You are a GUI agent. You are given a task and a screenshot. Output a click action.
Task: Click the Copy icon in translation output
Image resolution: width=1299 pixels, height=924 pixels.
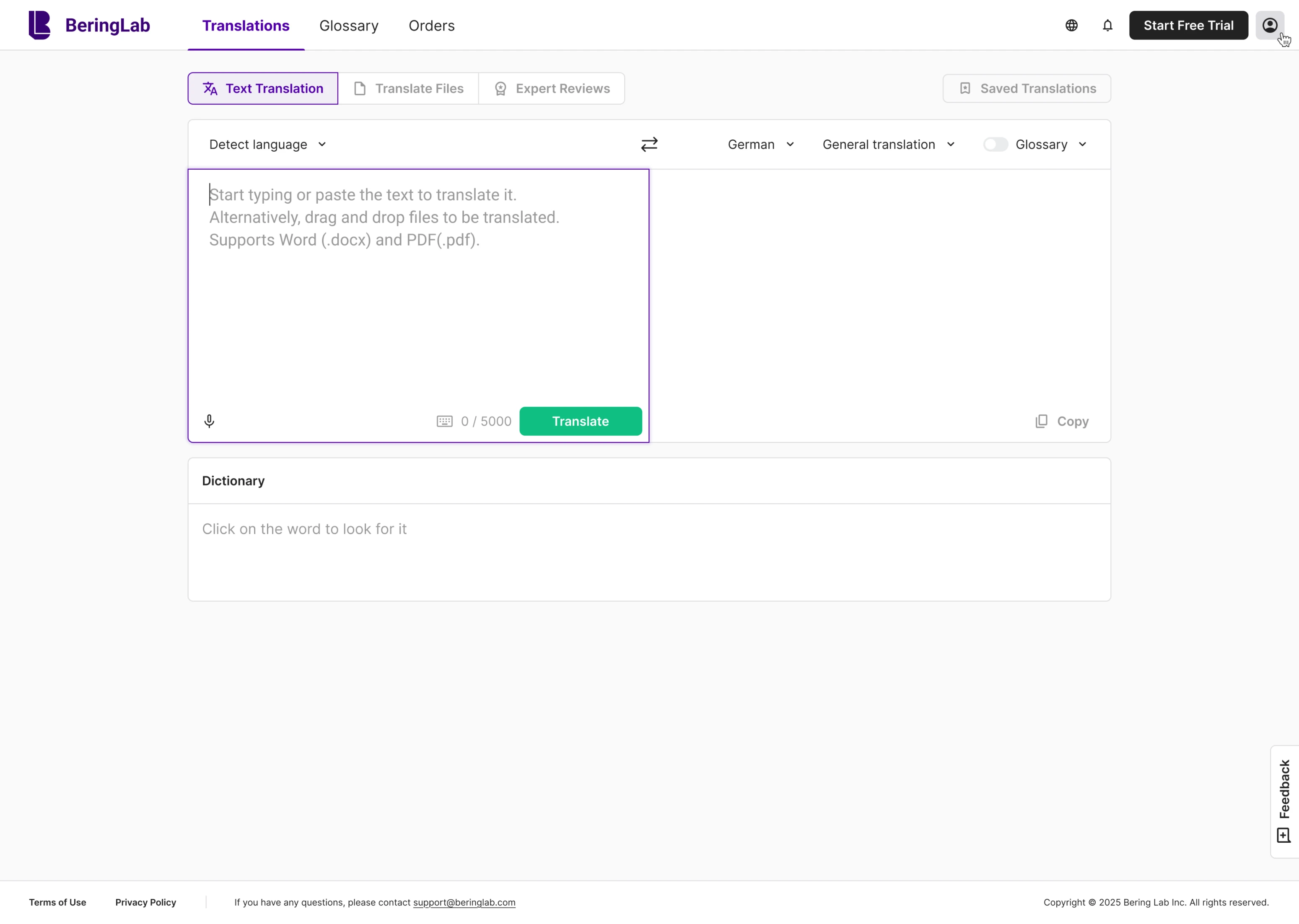point(1041,421)
